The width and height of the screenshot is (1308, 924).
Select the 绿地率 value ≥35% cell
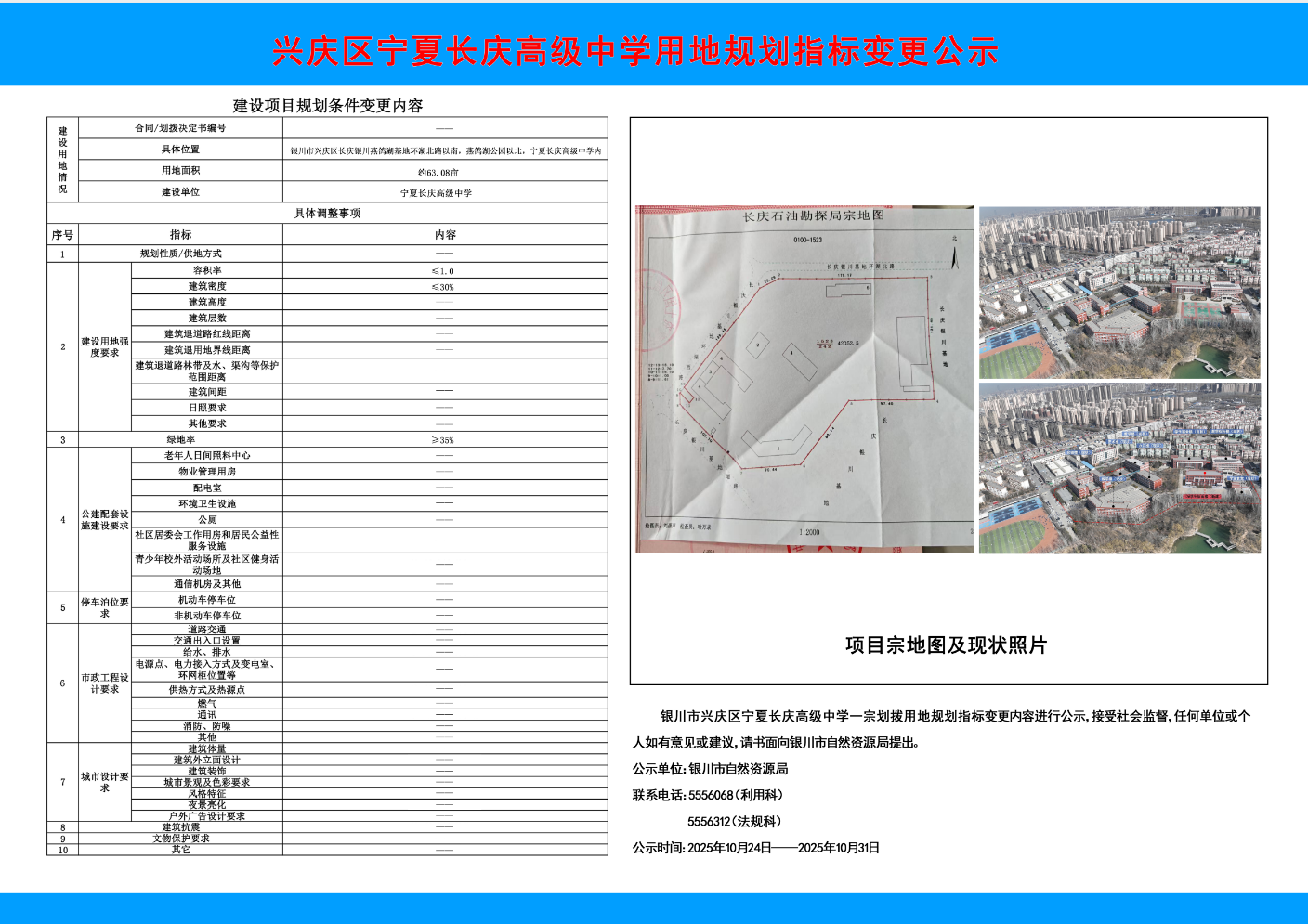444,440
